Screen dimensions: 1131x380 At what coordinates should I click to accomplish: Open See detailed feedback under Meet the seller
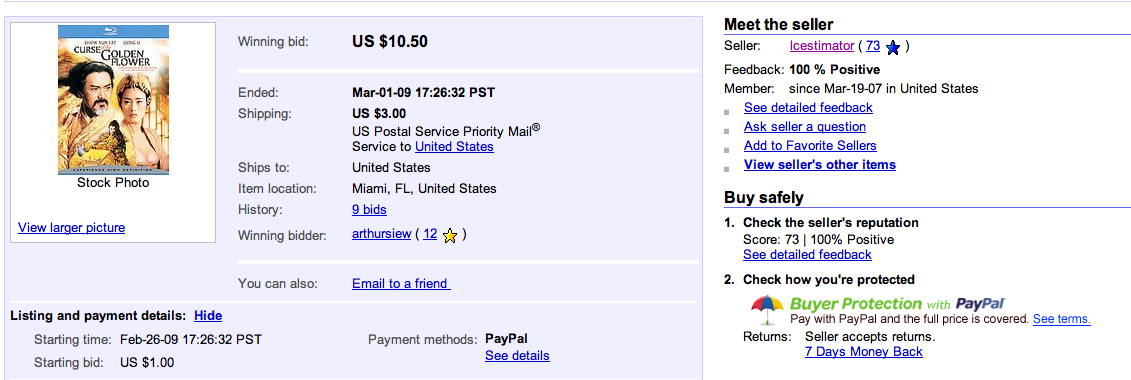click(x=808, y=107)
